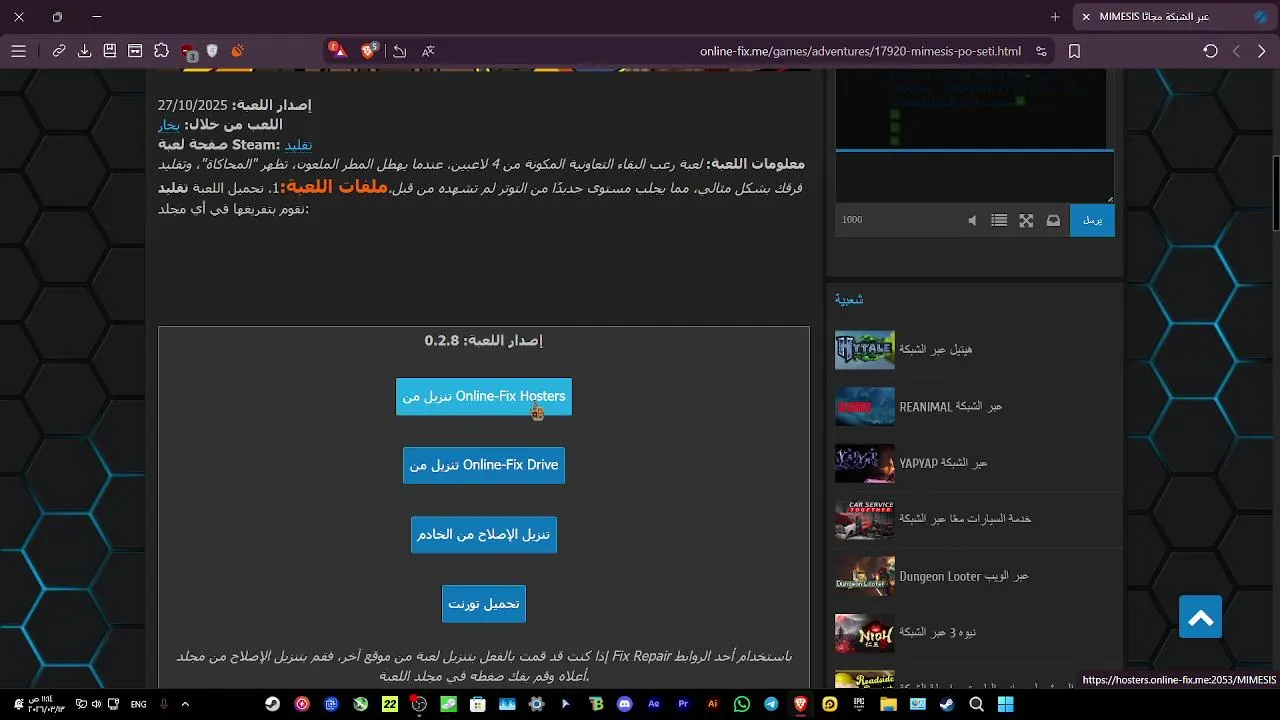The height and width of the screenshot is (720, 1280).
Task: Open Telegram from the taskbar
Action: [771, 704]
